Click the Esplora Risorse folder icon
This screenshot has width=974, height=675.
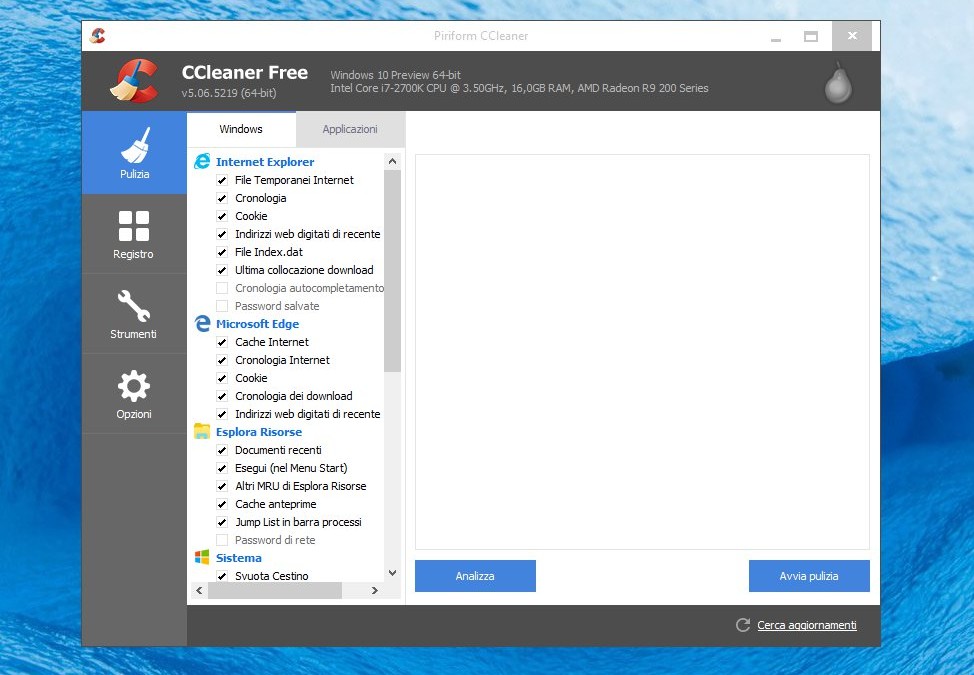click(x=202, y=432)
